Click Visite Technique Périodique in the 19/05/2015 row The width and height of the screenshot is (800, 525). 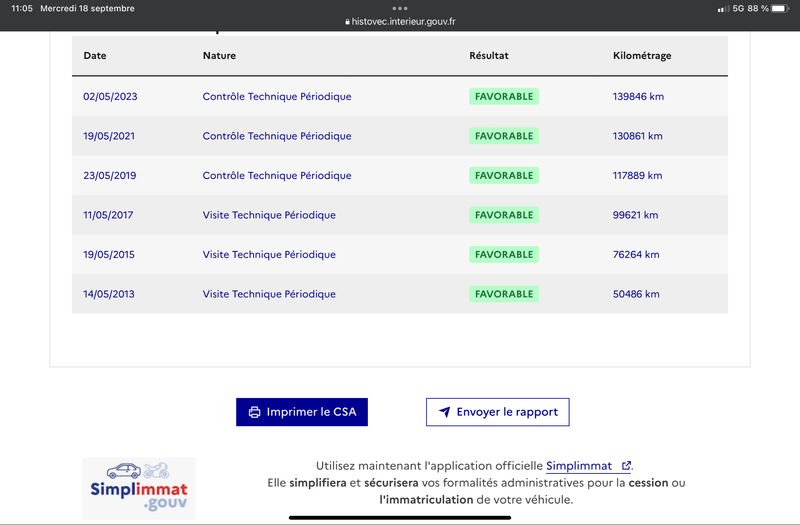[269, 255]
